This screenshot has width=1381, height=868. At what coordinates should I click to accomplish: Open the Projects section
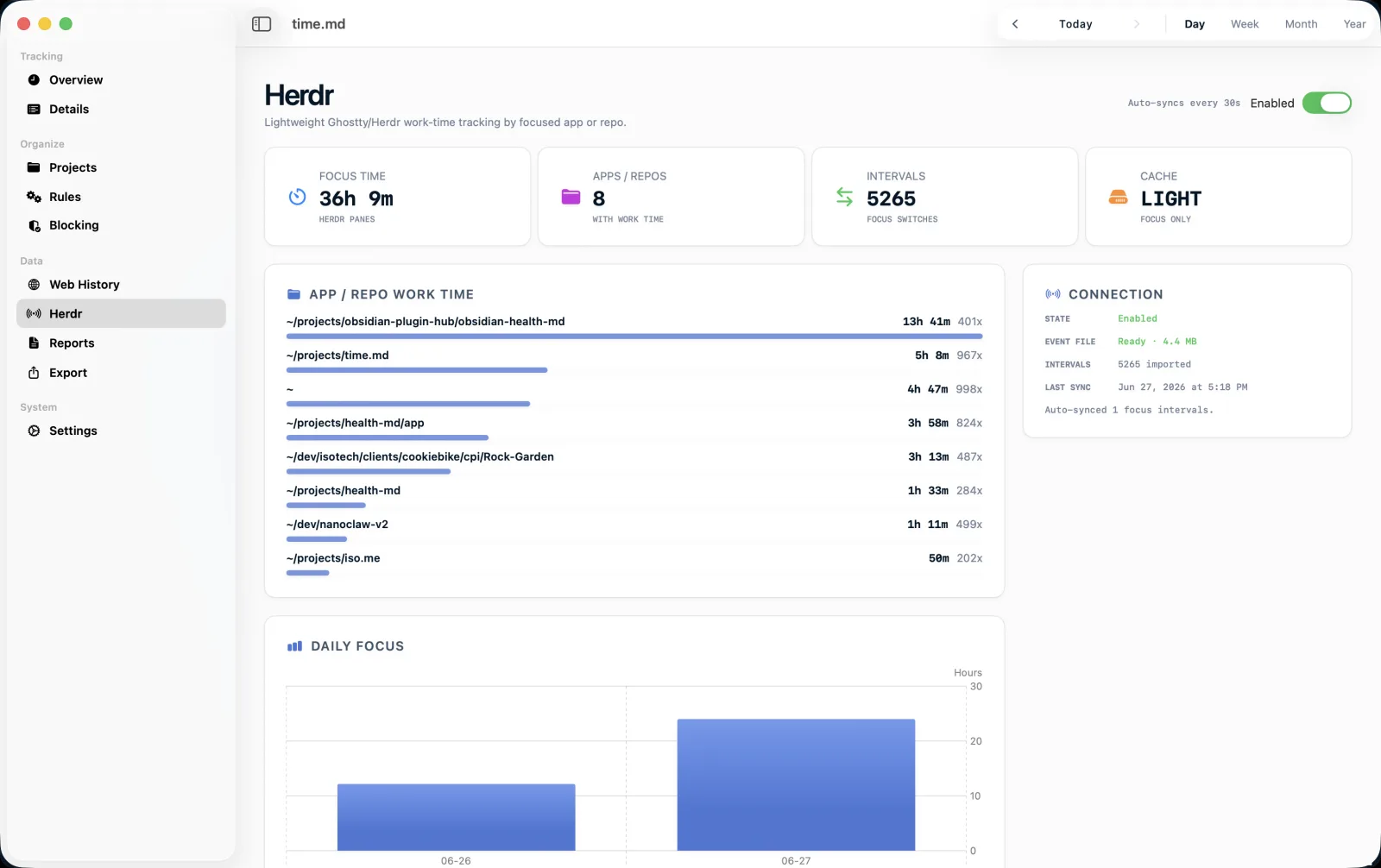click(x=121, y=167)
